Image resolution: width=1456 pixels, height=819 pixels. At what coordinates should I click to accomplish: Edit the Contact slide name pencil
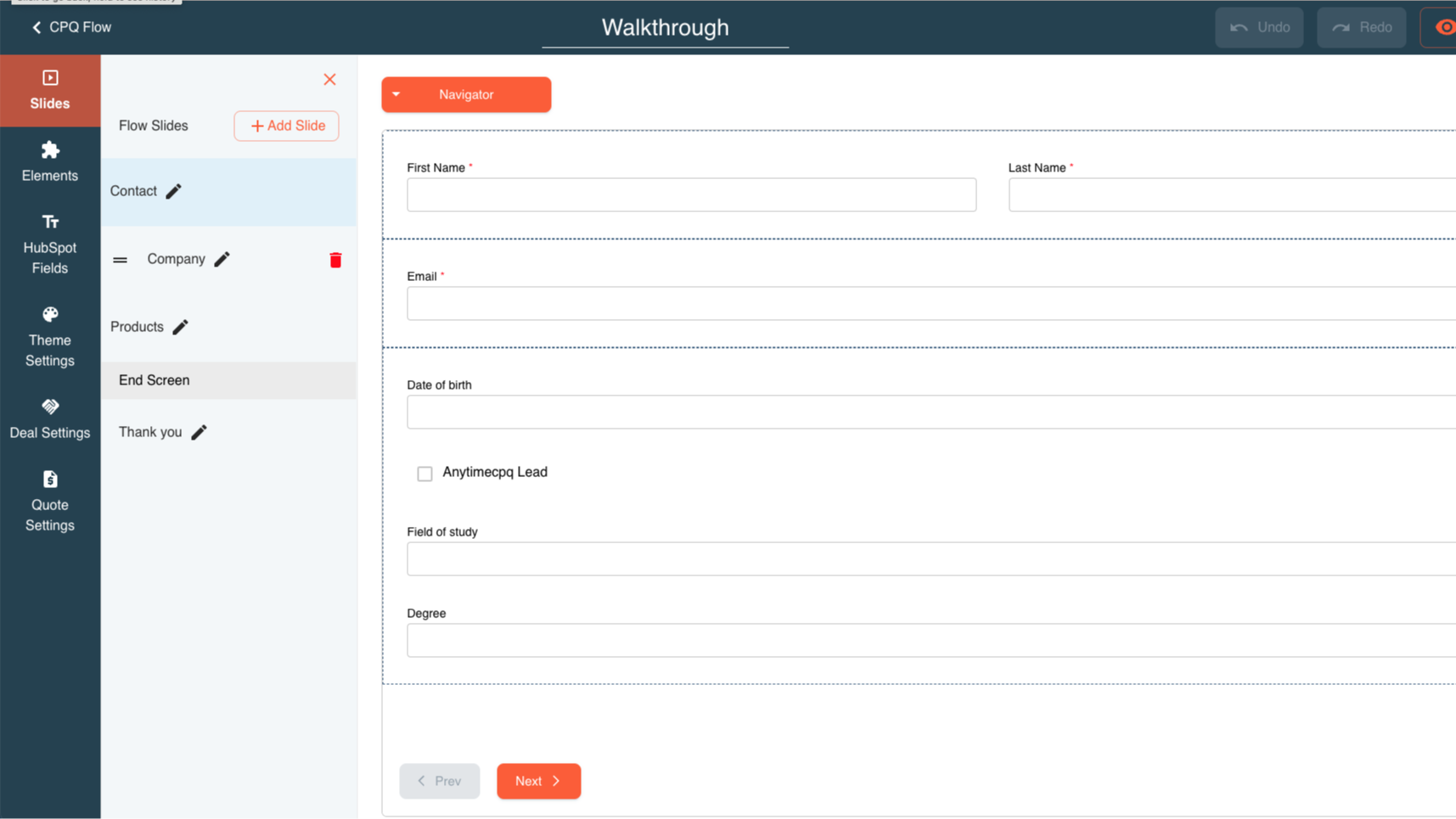[174, 191]
